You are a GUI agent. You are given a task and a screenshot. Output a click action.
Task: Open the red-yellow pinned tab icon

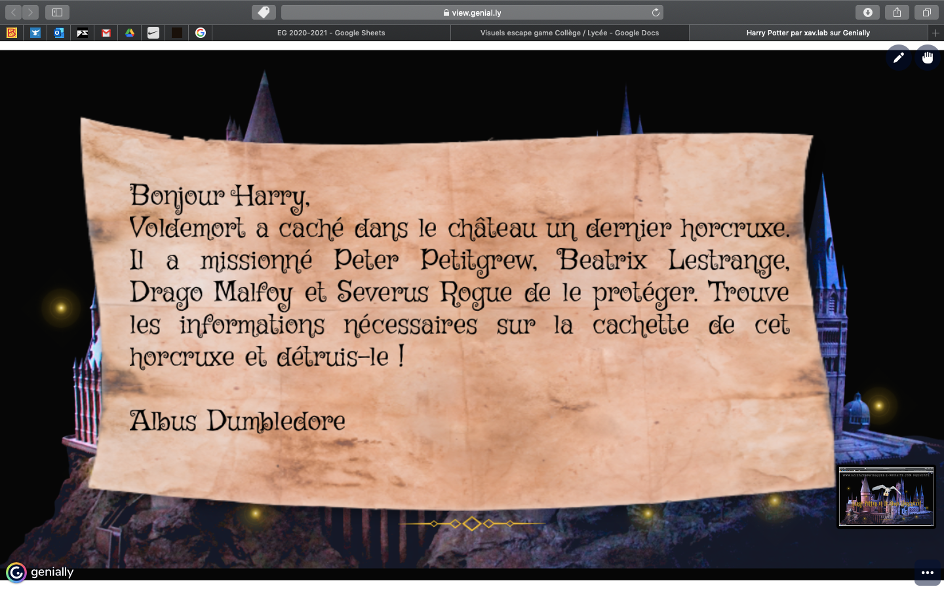(11, 33)
